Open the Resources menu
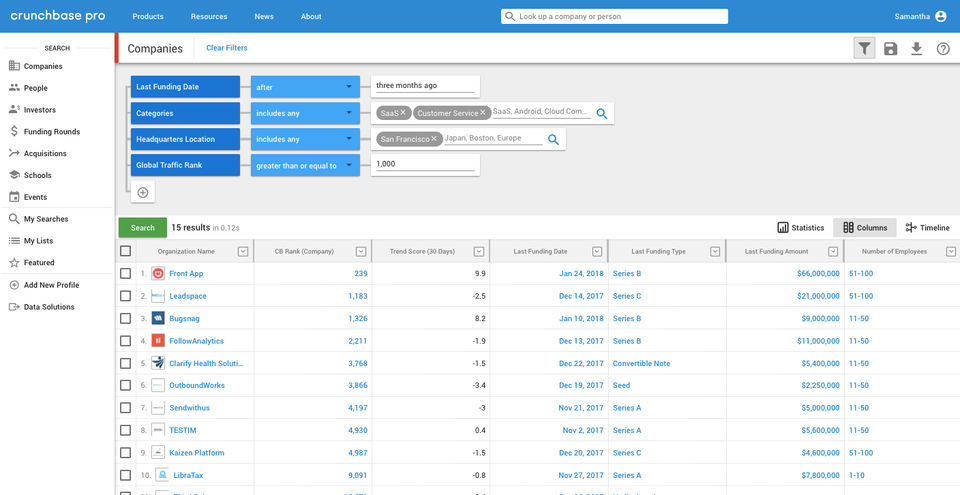 pos(209,17)
